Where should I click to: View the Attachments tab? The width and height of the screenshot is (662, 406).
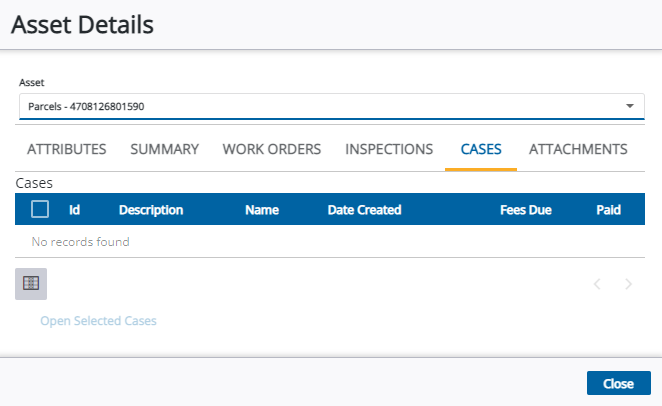point(578,149)
